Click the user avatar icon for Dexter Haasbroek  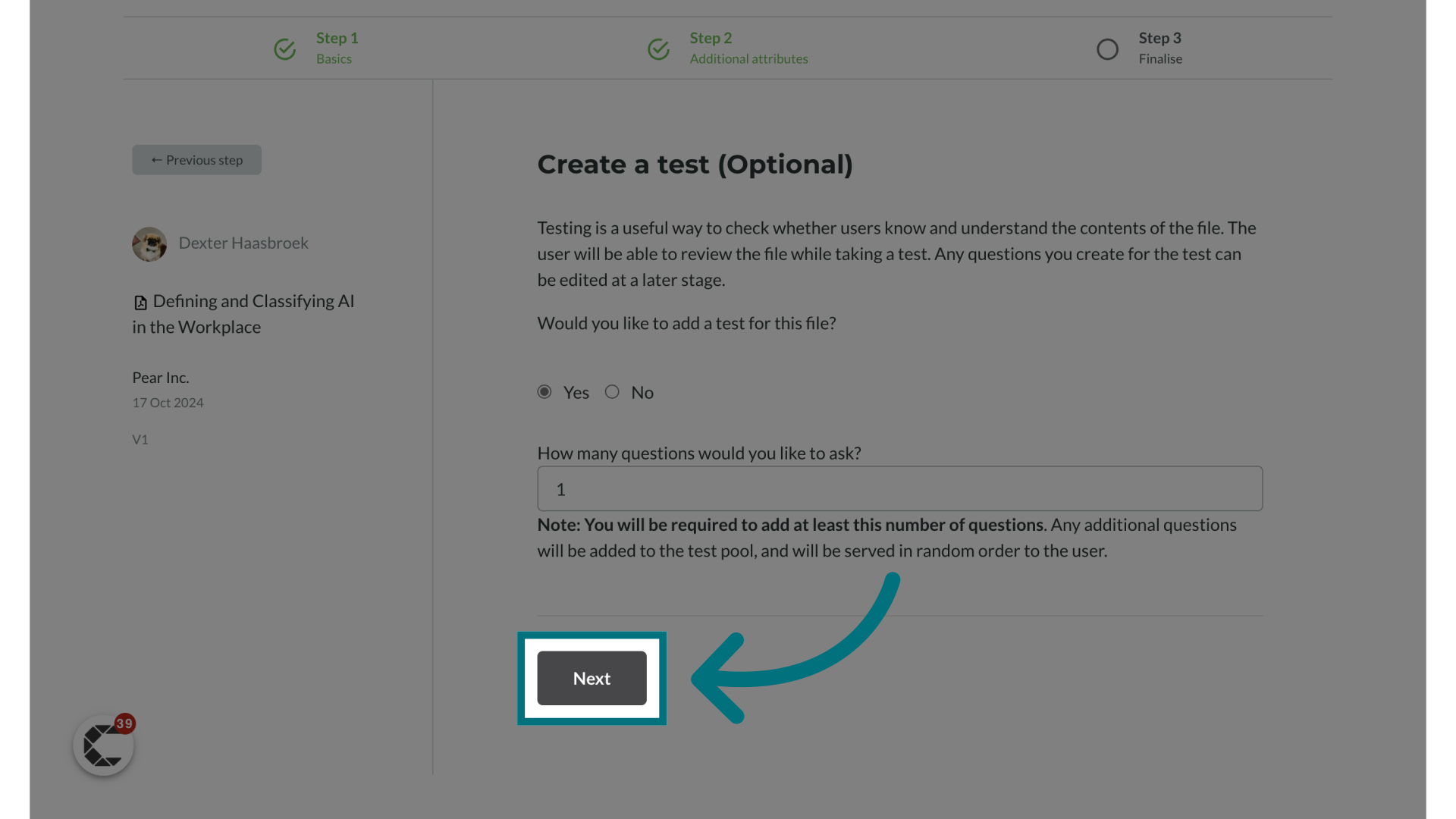click(x=149, y=243)
